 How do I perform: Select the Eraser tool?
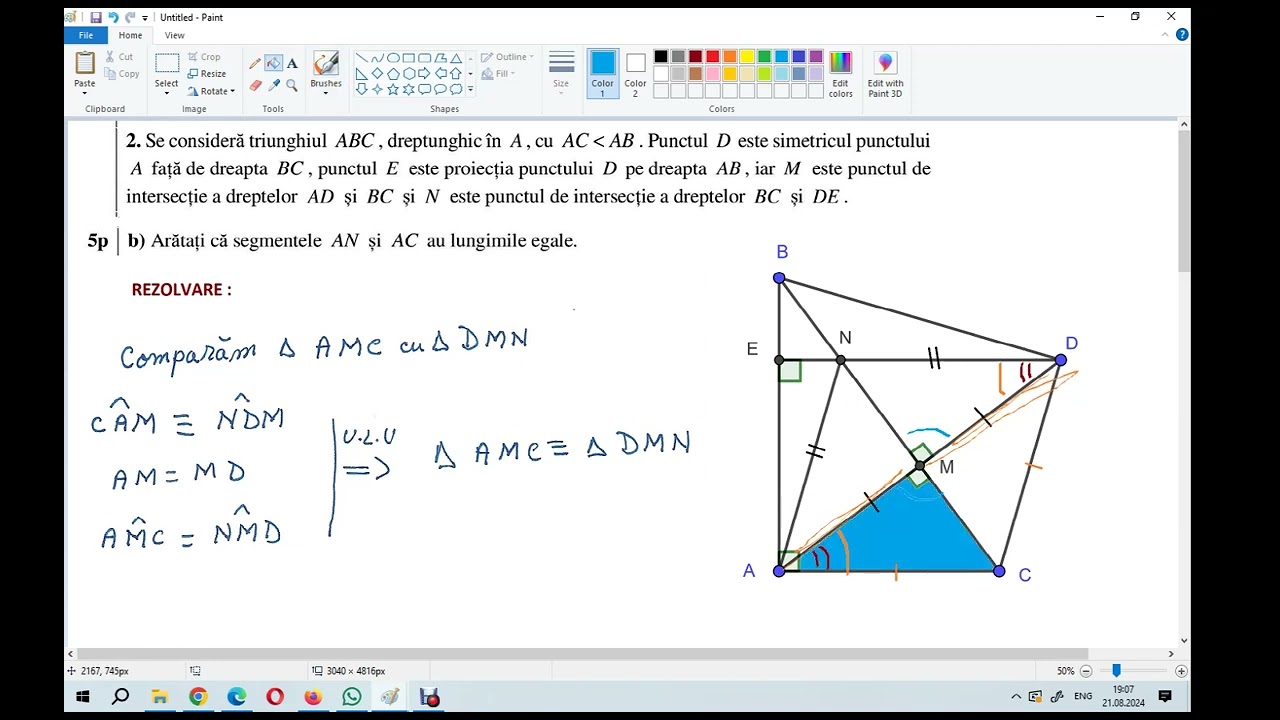point(255,86)
